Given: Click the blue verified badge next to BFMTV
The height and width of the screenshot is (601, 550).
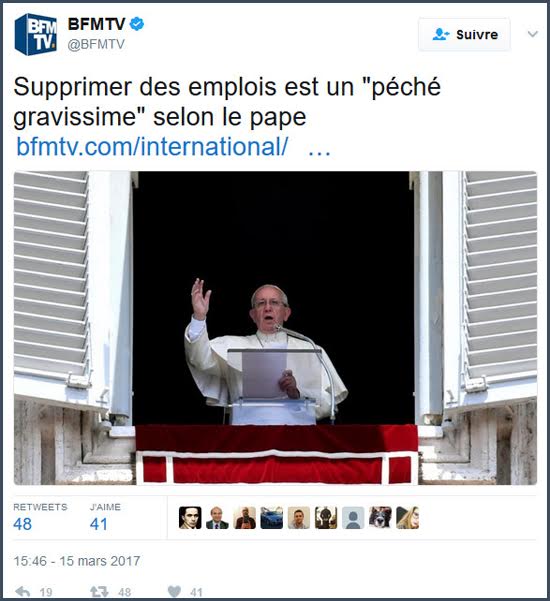Looking at the screenshot, I should coord(136,24).
